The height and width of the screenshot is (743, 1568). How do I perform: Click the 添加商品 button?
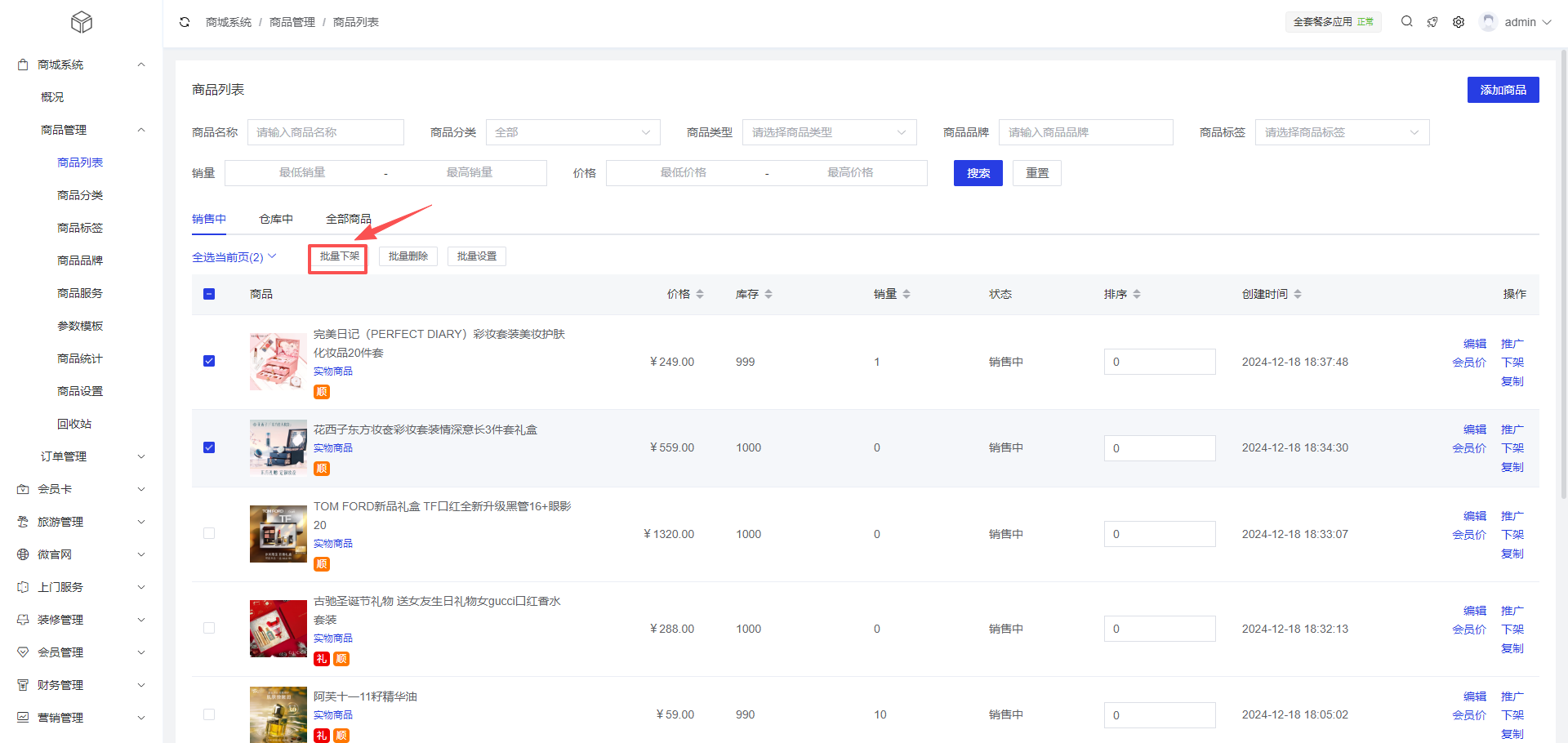coord(1503,90)
